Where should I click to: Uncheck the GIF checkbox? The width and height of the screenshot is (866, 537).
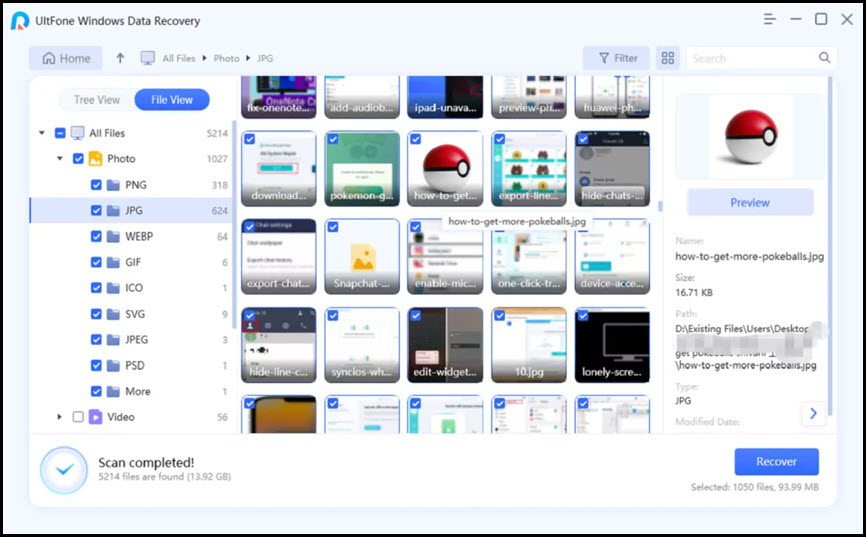tap(96, 262)
